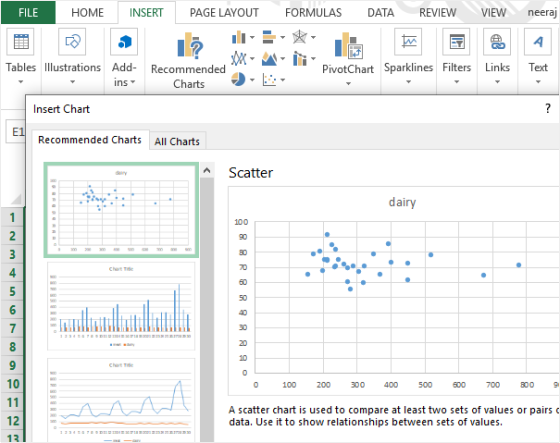Open scatter chart dropdown arrow

pos(282,80)
